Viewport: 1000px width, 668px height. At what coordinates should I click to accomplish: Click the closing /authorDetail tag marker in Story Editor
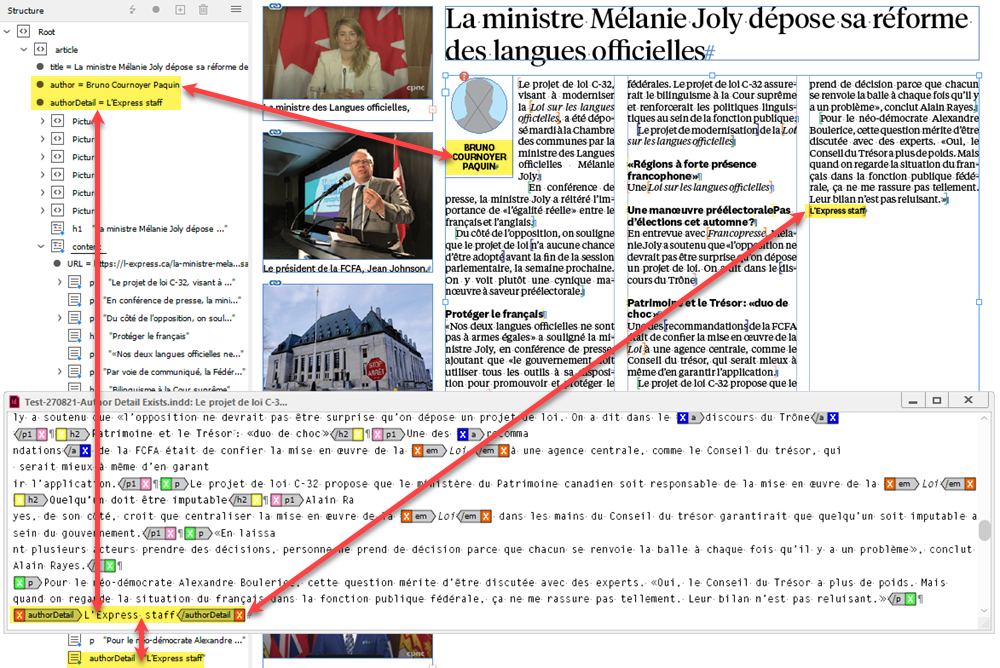[x=210, y=615]
